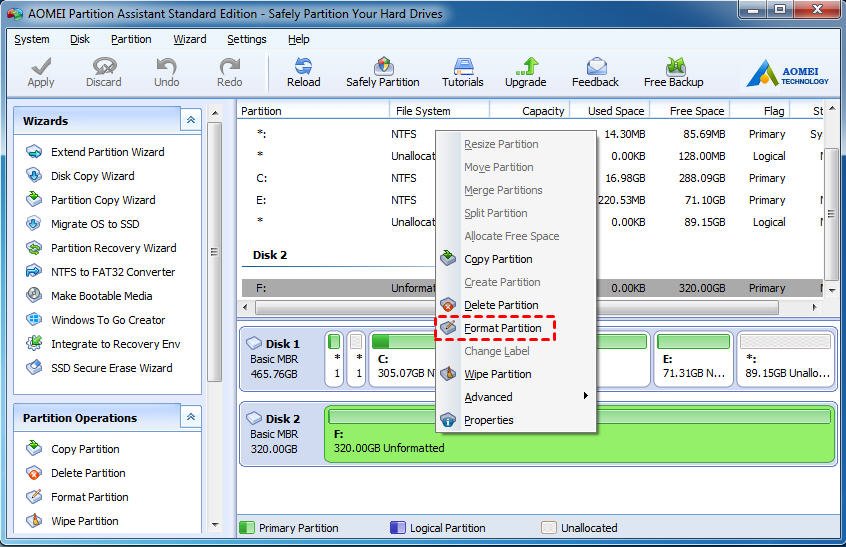Open the SSD Secure Erase Wizard
Screen dimensions: 846x547
point(112,368)
